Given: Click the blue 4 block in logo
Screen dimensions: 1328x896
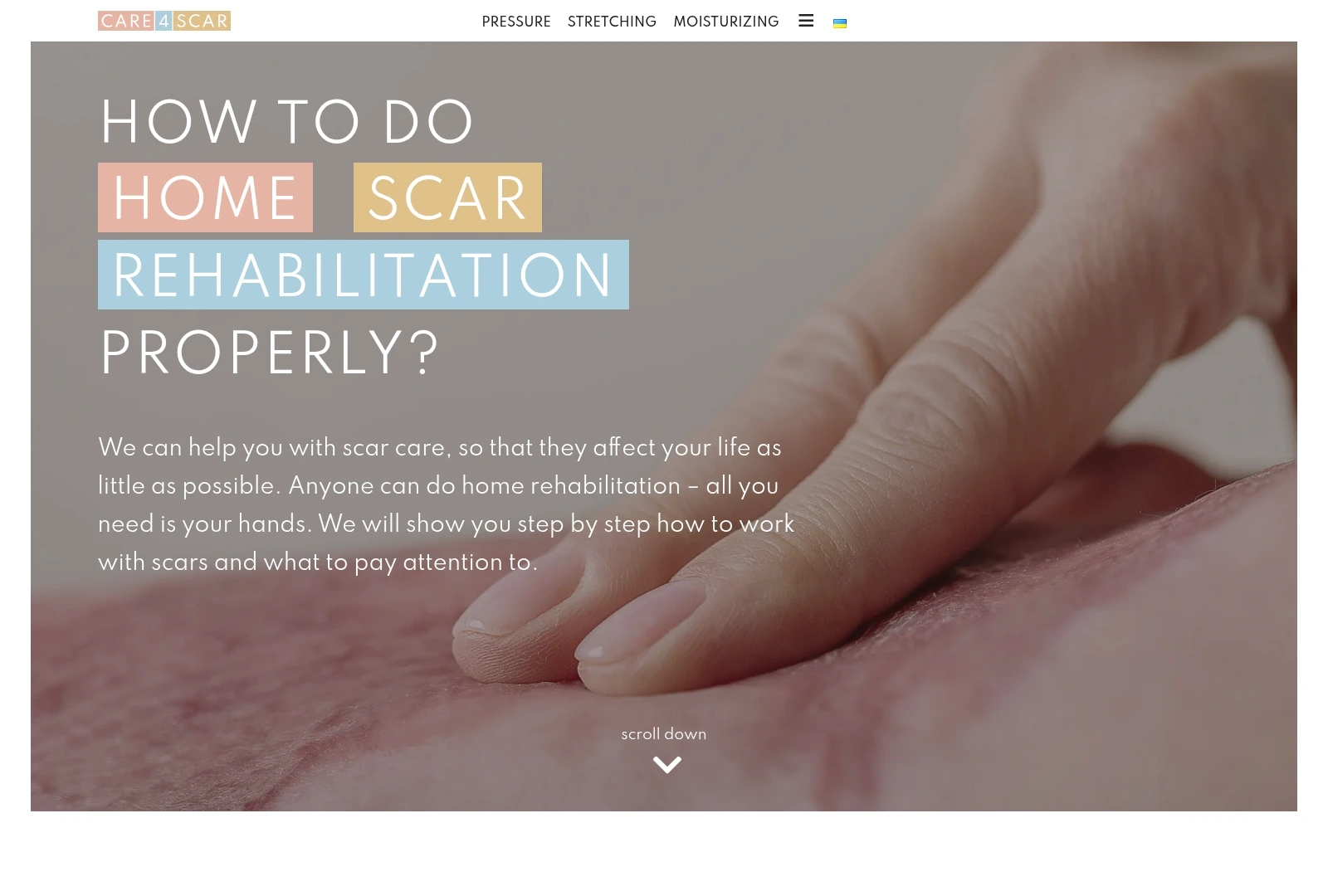Looking at the screenshot, I should point(164,21).
